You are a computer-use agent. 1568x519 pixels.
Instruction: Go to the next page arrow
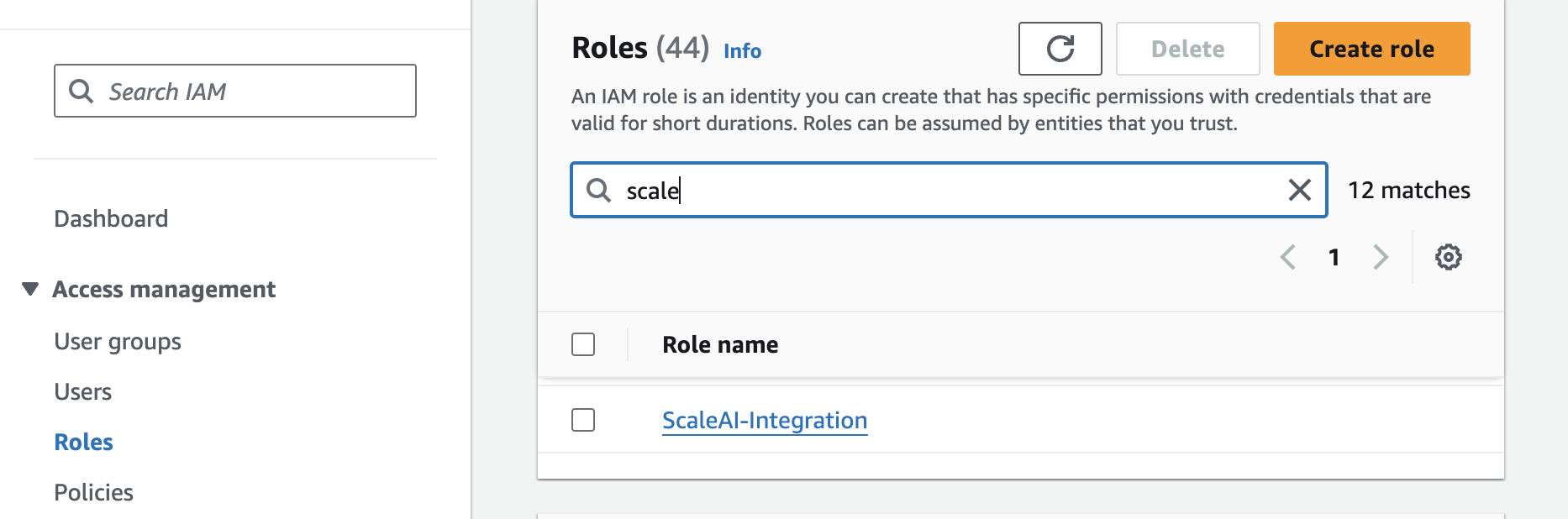(1381, 257)
